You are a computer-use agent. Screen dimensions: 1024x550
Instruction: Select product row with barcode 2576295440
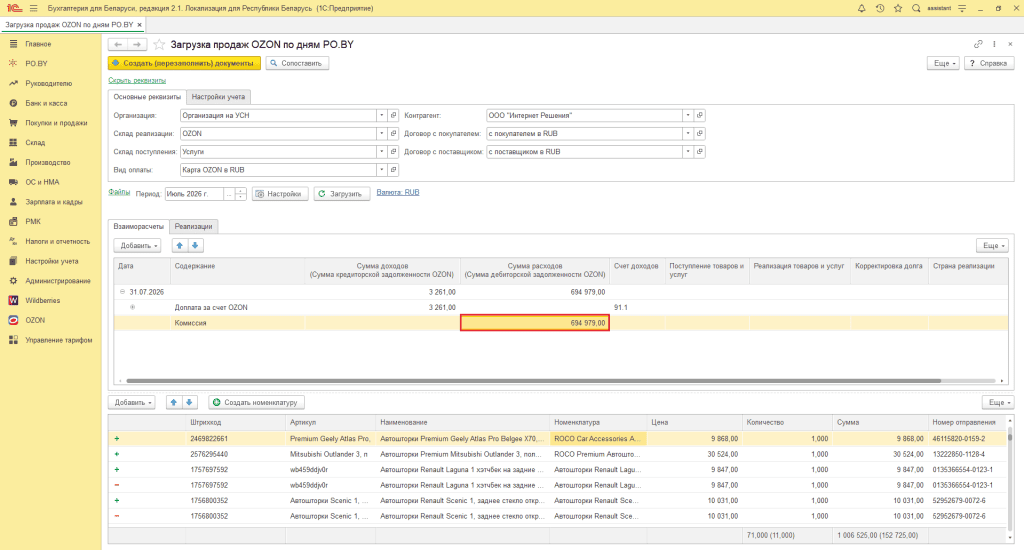point(558,454)
